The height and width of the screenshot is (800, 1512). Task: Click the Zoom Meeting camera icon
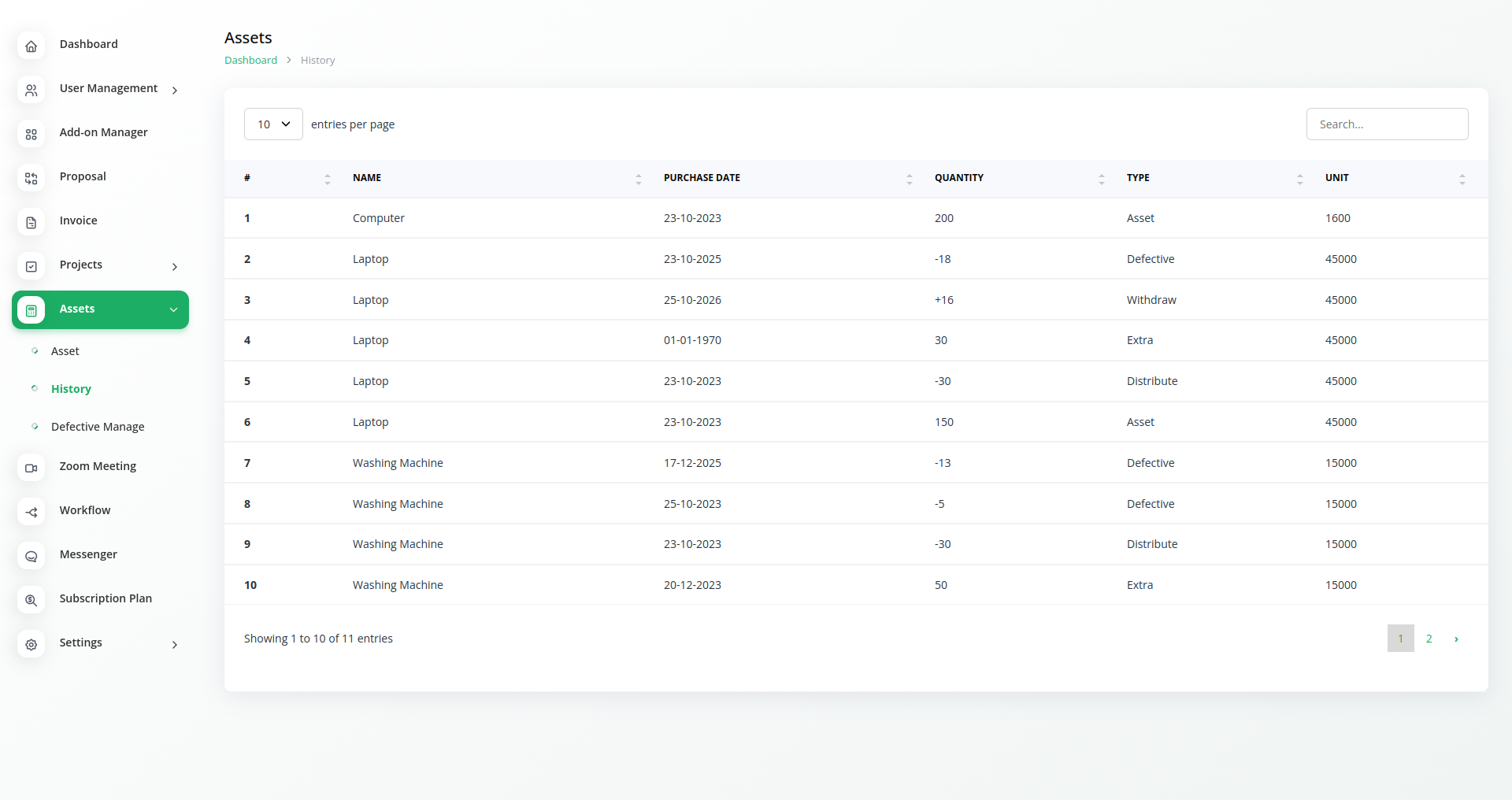pyautogui.click(x=31, y=468)
